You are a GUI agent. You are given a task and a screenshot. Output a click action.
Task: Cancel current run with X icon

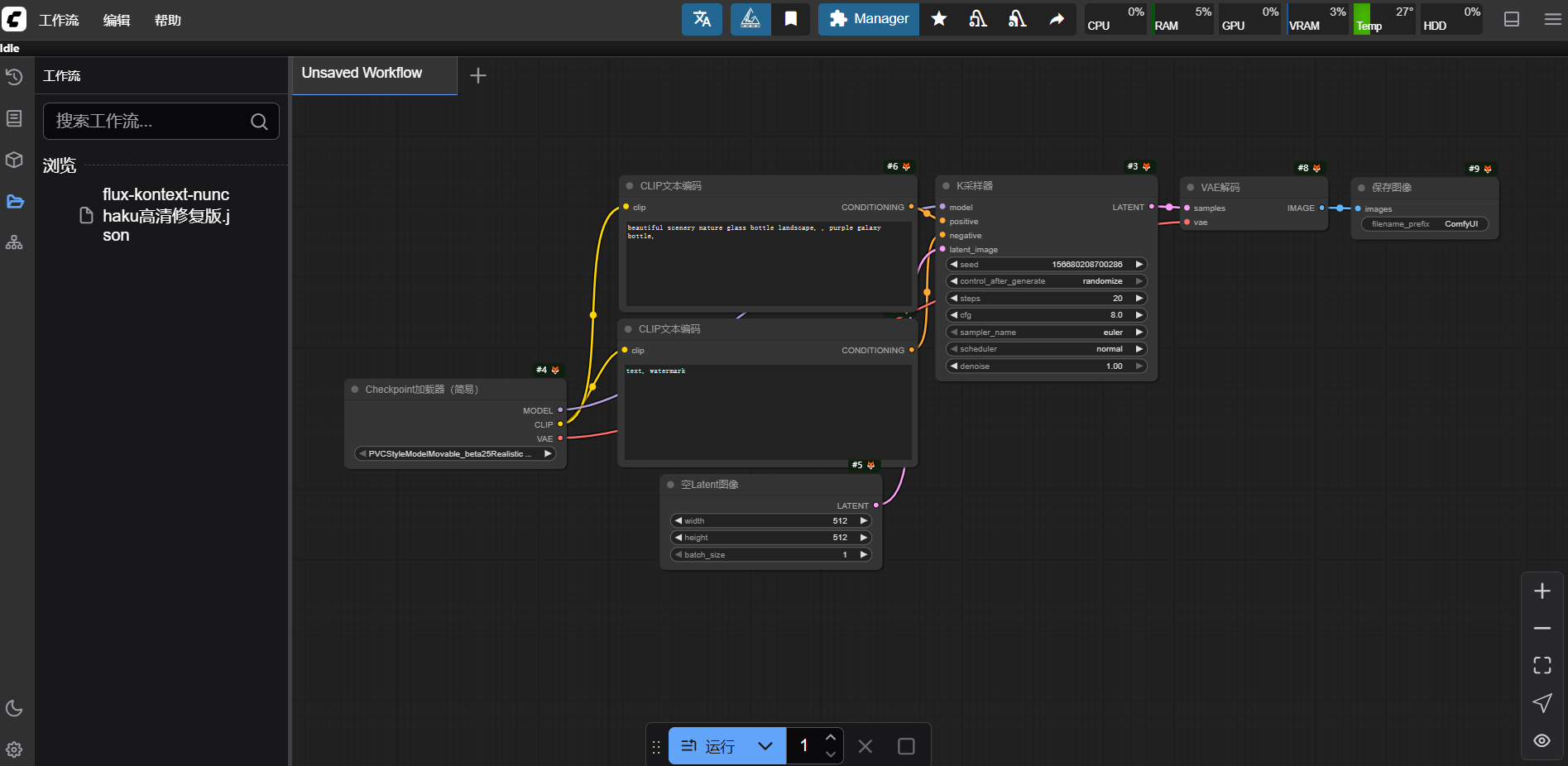click(x=866, y=746)
